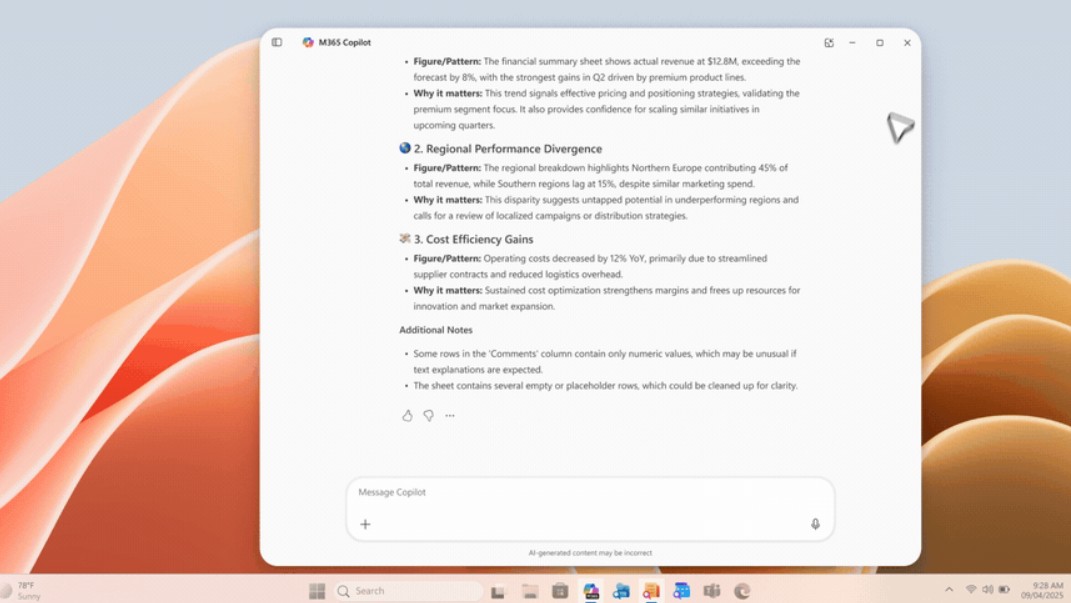Click the compact view icon in title bar

(828, 43)
